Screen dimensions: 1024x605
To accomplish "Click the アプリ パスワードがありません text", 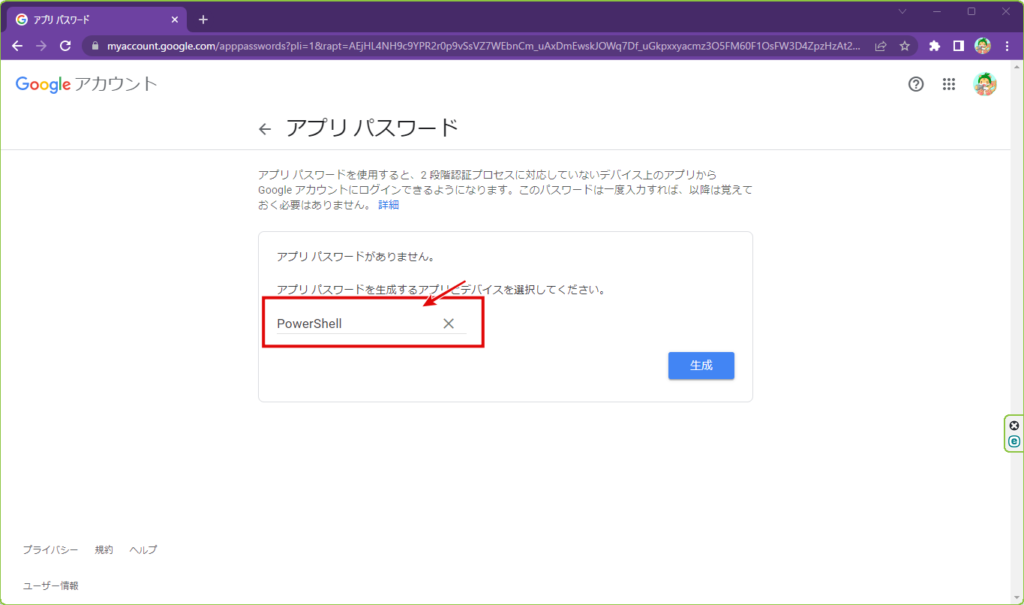I will point(356,257).
